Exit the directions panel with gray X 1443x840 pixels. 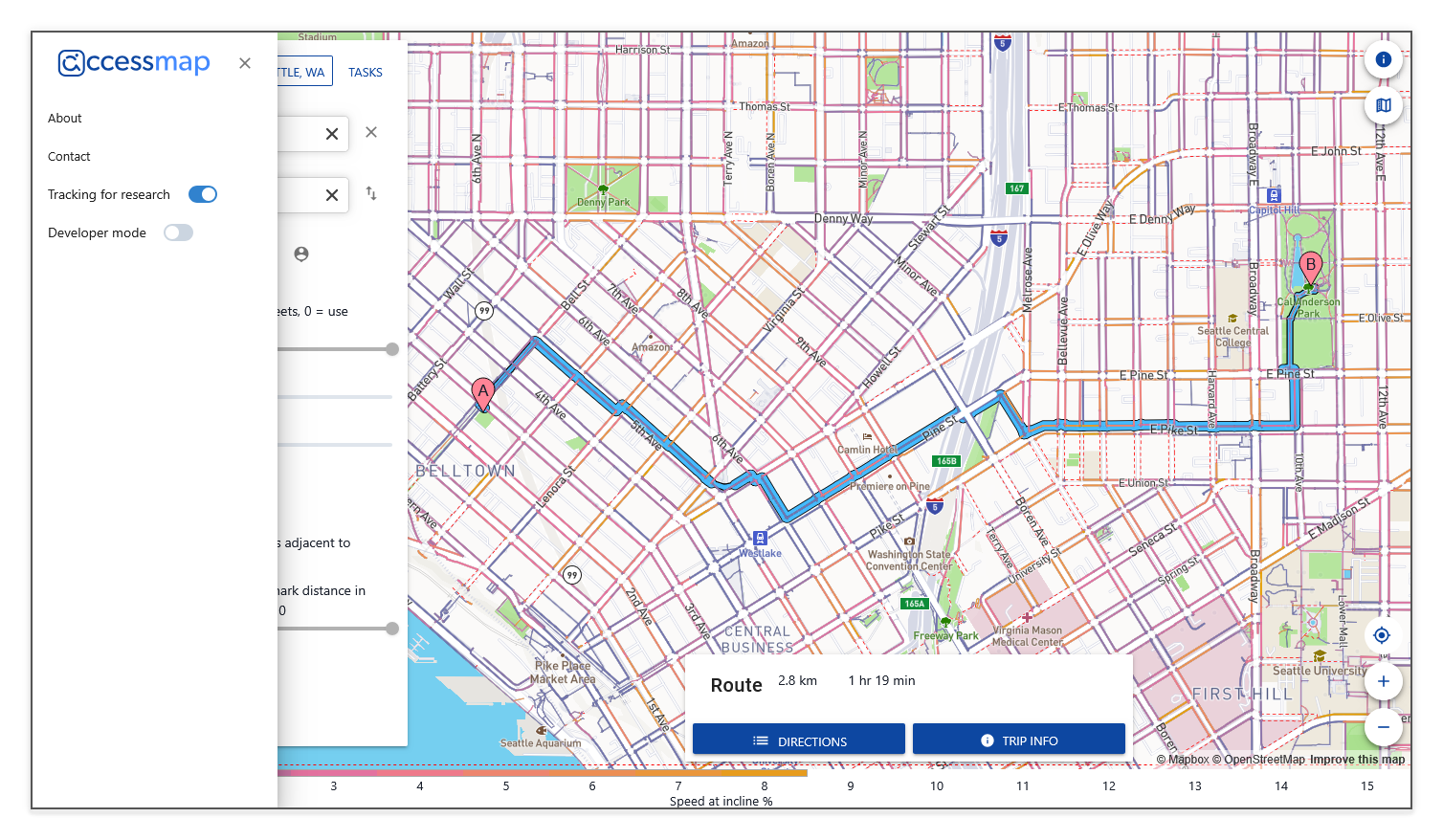click(x=371, y=132)
